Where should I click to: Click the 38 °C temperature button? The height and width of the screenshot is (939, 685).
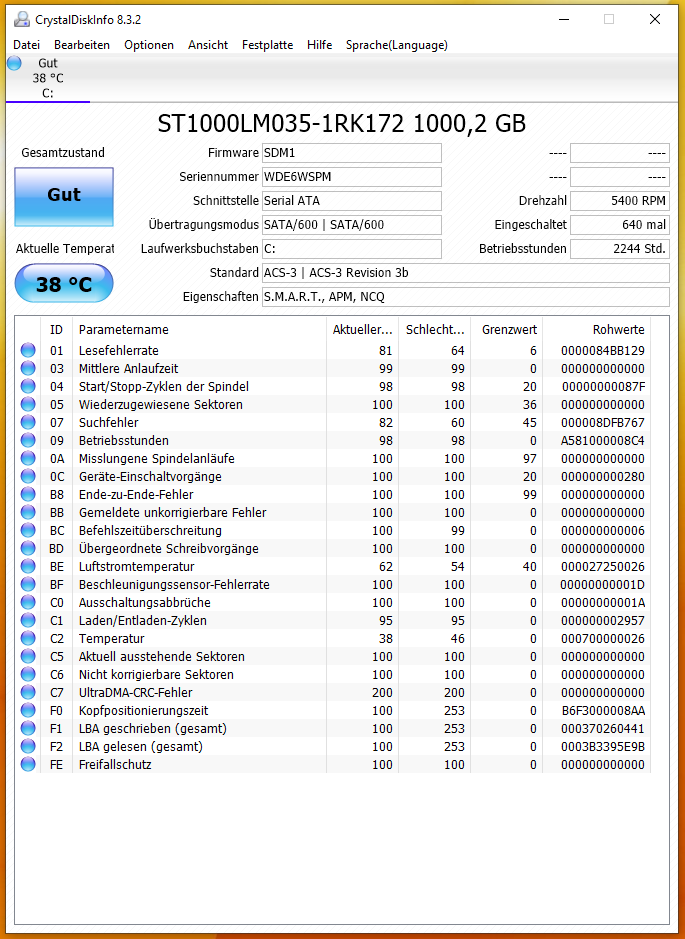pos(64,283)
